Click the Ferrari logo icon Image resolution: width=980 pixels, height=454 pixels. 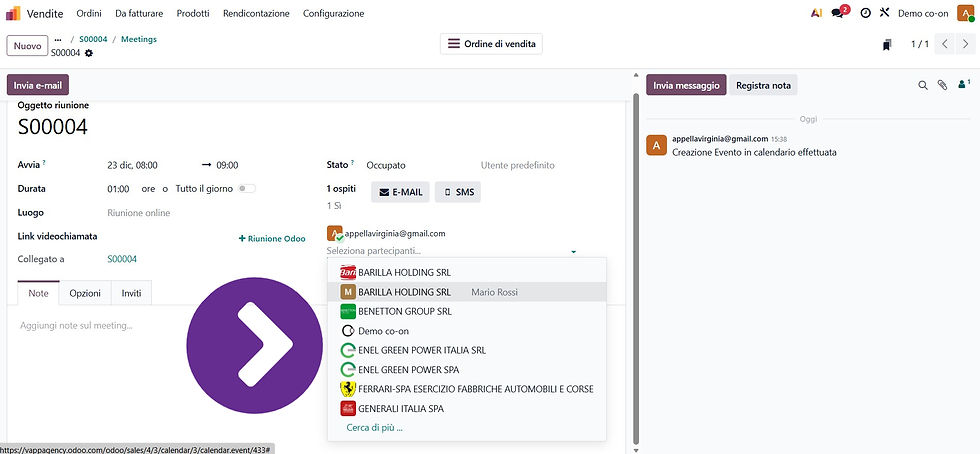pos(348,389)
